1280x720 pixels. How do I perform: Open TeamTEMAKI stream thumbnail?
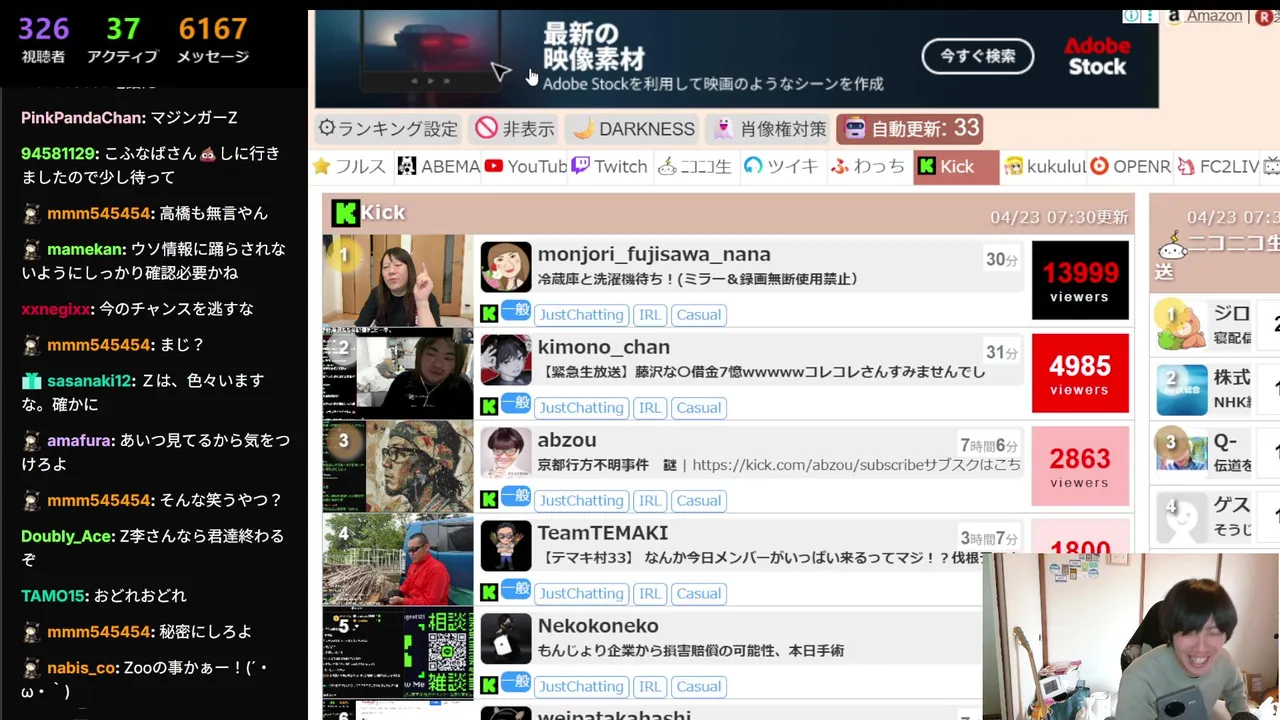[x=397, y=559]
